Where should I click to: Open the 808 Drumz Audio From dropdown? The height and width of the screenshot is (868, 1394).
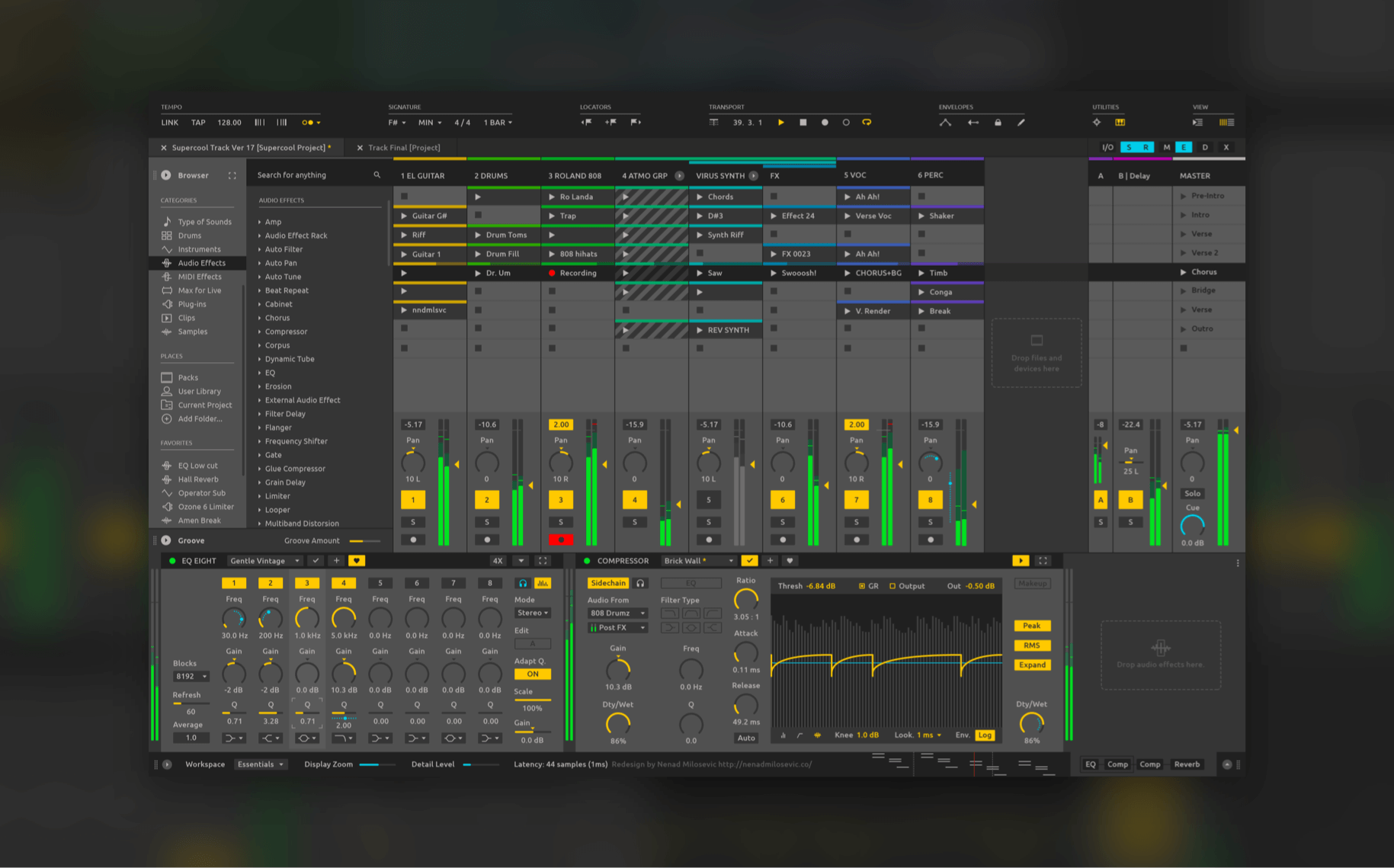[x=617, y=613]
